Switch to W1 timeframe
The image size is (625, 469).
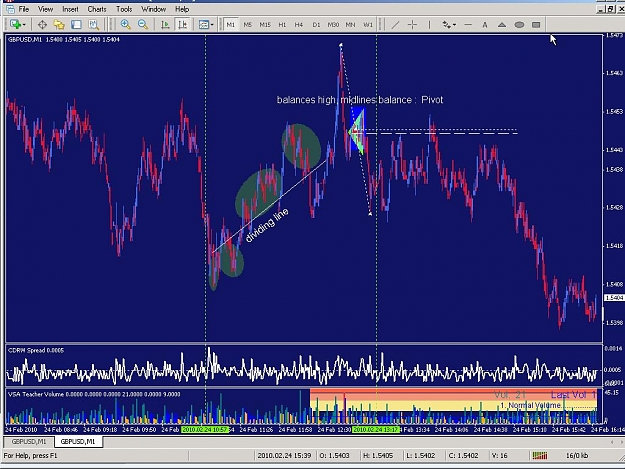point(368,25)
